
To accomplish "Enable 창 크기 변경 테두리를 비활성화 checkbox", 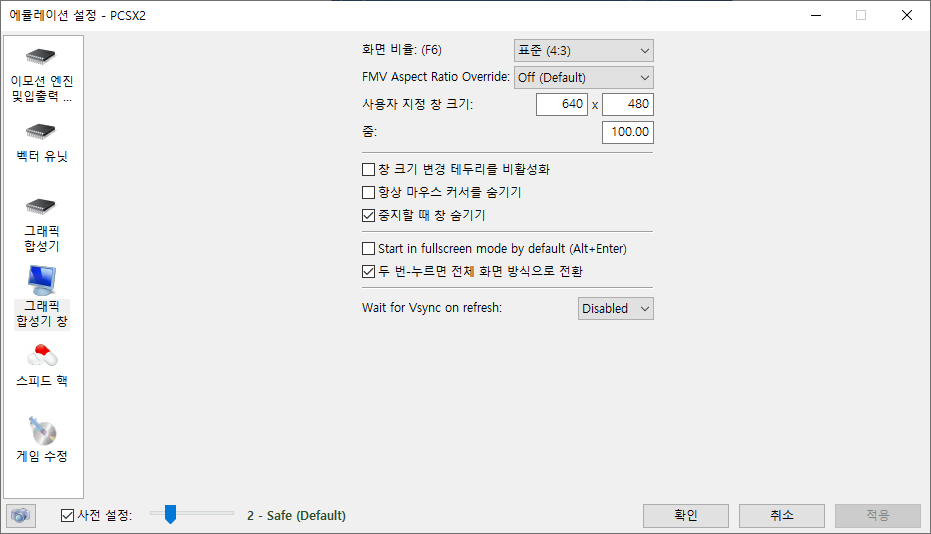I will point(368,170).
